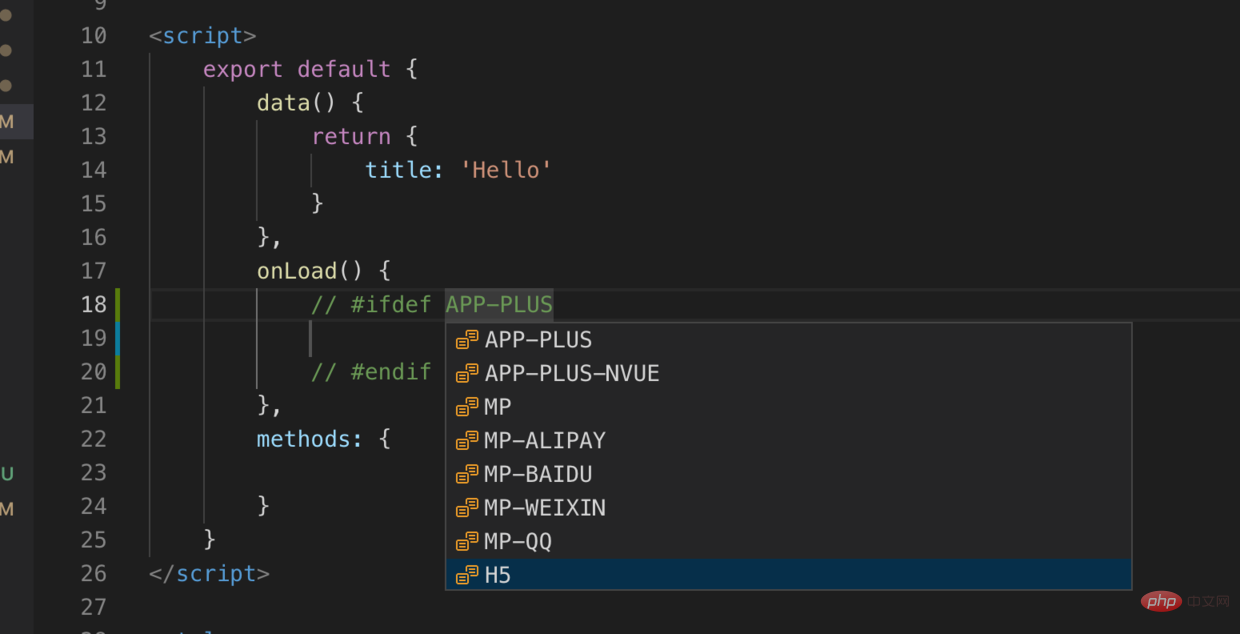
Task: Click the snippet icon beside H5
Action: (x=467, y=575)
